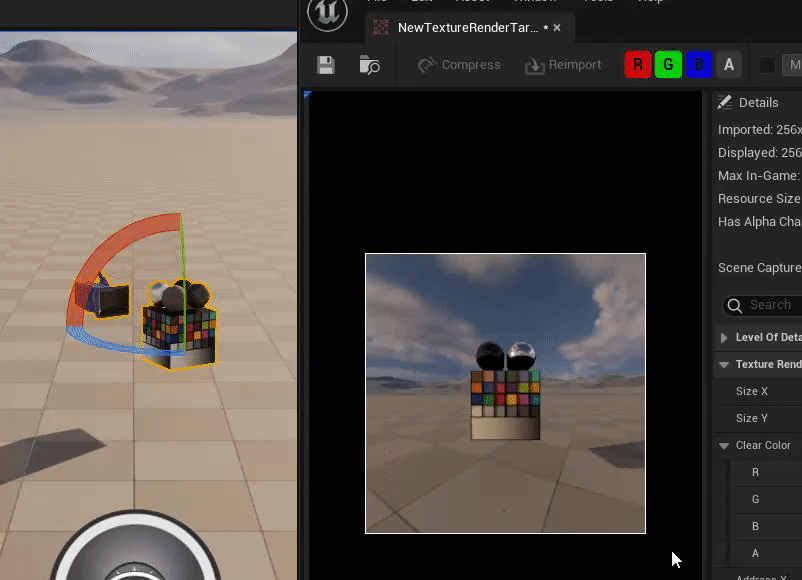Click the Reimport button
The height and width of the screenshot is (580, 802).
(x=563, y=65)
